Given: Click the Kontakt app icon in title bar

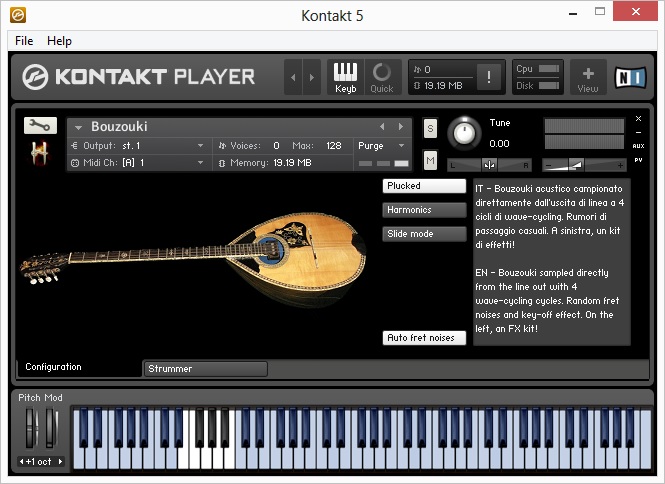Looking at the screenshot, I should pyautogui.click(x=18, y=15).
